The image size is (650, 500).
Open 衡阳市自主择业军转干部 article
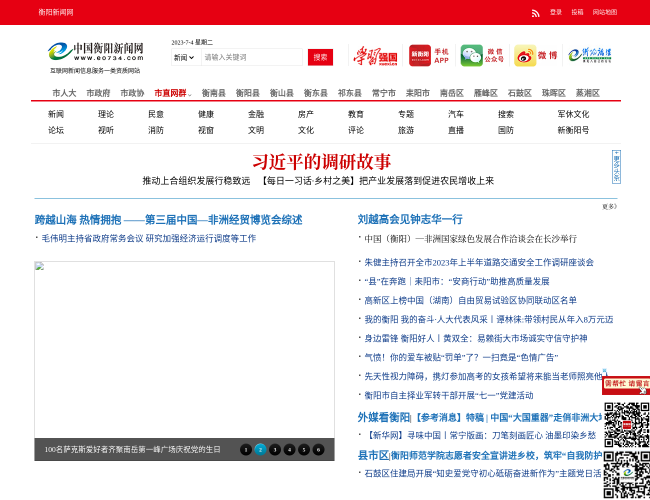[x=449, y=396]
